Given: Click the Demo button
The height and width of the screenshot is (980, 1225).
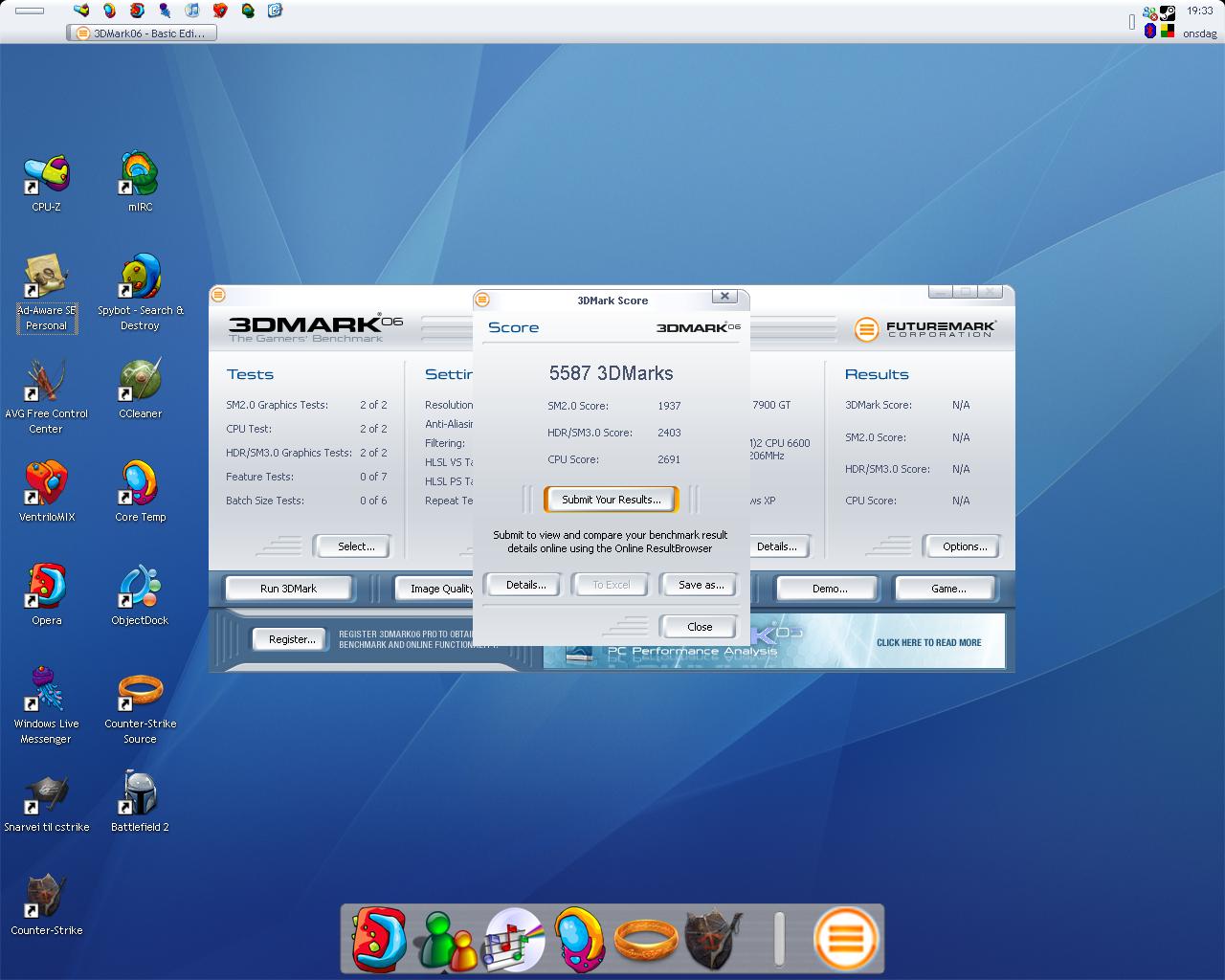Looking at the screenshot, I should point(829,589).
